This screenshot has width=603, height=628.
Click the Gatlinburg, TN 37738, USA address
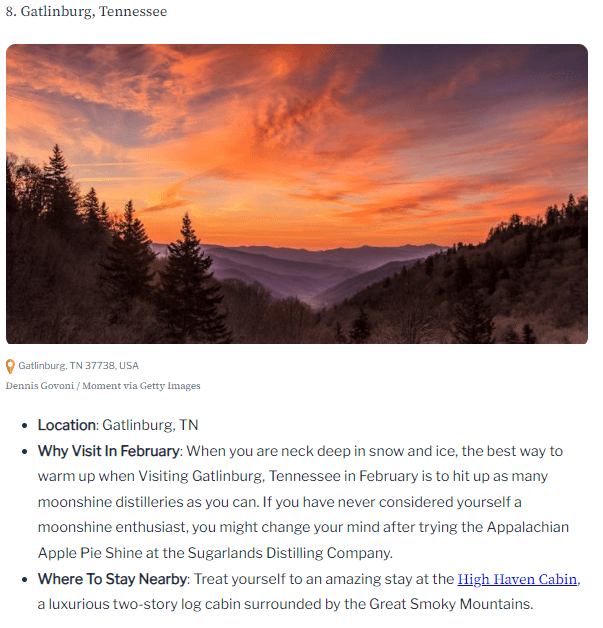tap(78, 366)
